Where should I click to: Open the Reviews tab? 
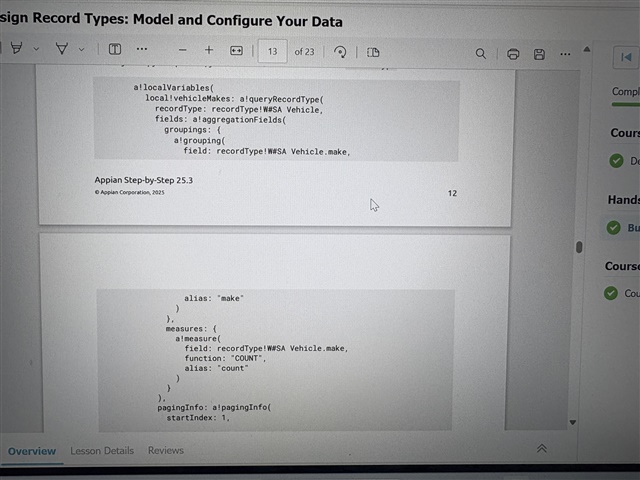166,450
